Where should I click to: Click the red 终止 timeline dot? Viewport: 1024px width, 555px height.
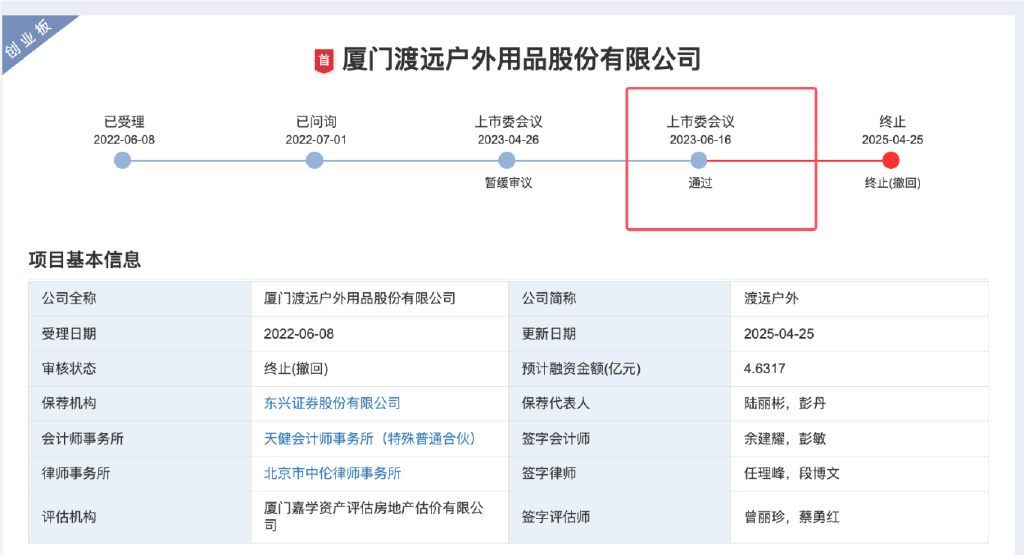point(891,160)
